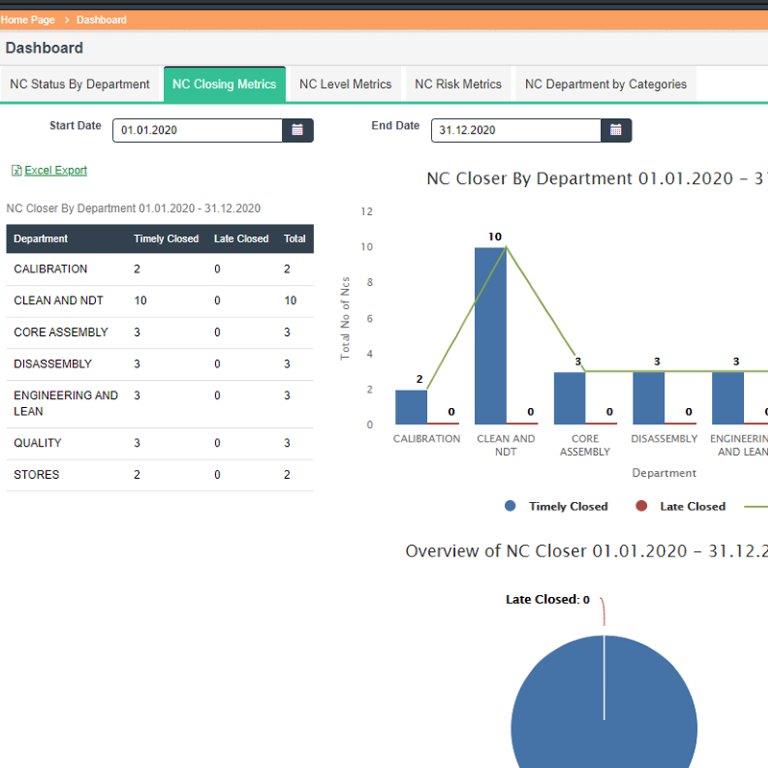
Task: Click Timely Closed legend label
Action: pos(568,506)
